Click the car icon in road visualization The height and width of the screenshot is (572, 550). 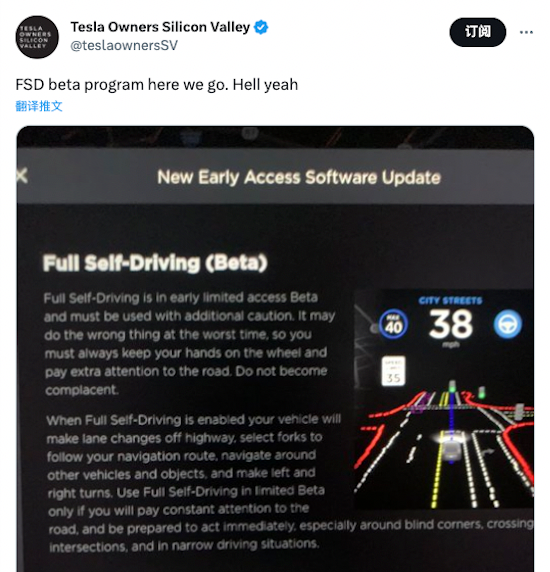pos(452,449)
